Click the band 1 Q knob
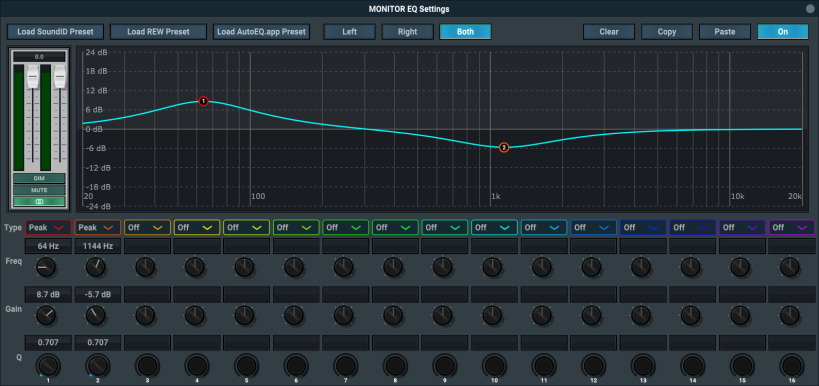The width and height of the screenshot is (819, 386). click(x=48, y=365)
